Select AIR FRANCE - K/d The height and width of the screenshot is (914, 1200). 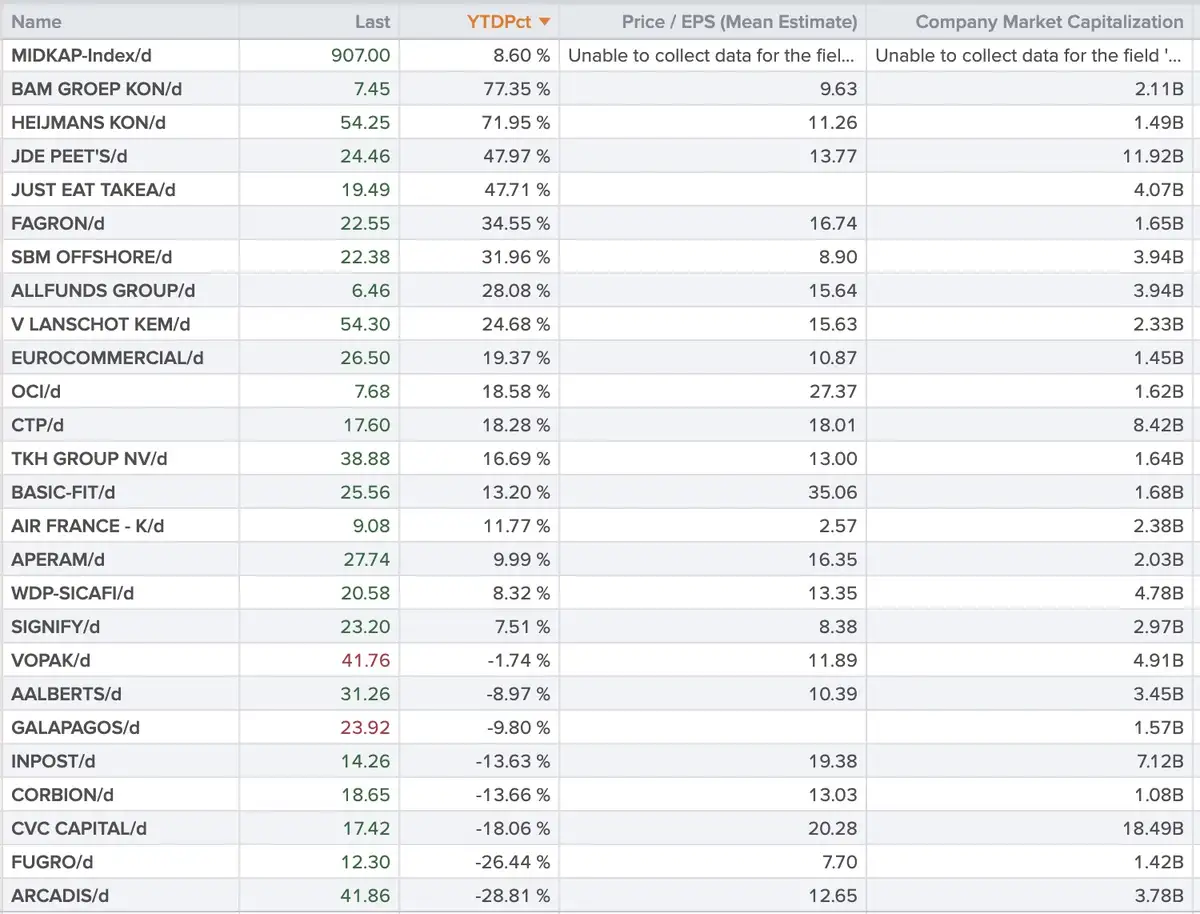pyautogui.click(x=88, y=526)
